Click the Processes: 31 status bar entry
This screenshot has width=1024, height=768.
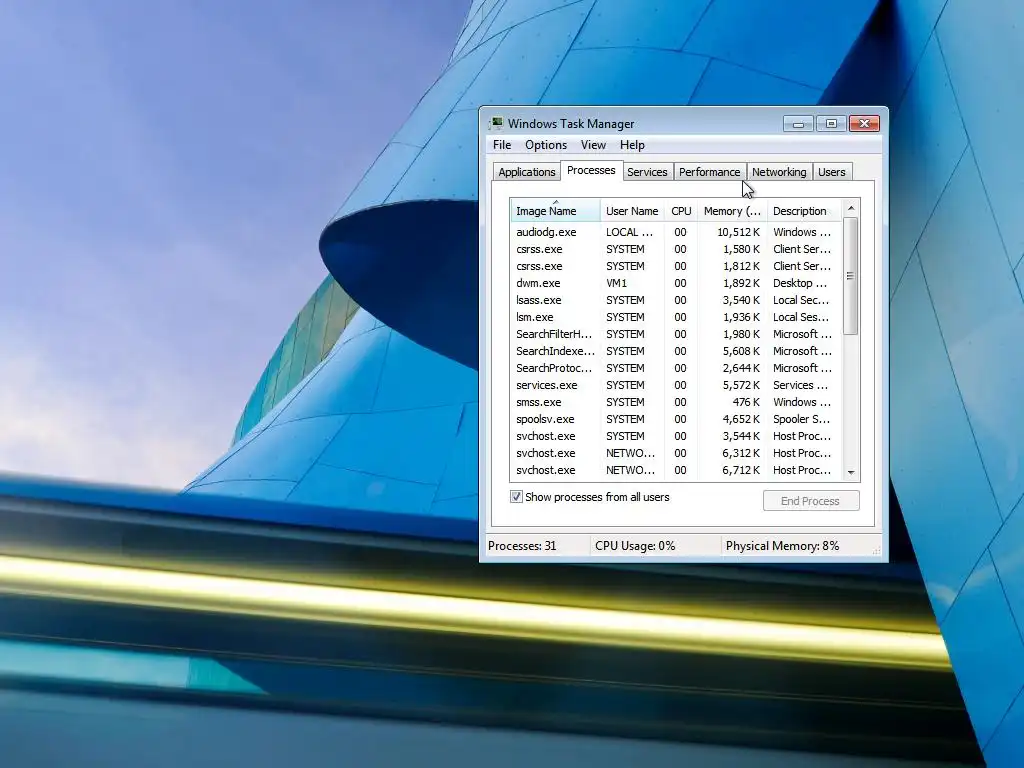click(x=522, y=546)
